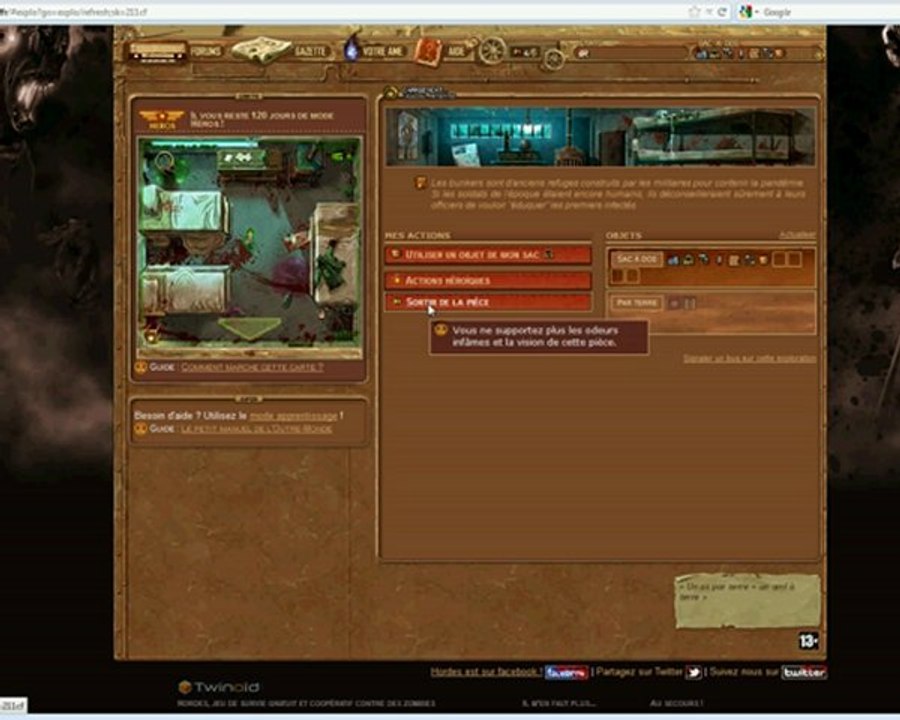Open the Google search engine dropdown
Image resolution: width=900 pixels, height=720 pixels.
point(748,12)
